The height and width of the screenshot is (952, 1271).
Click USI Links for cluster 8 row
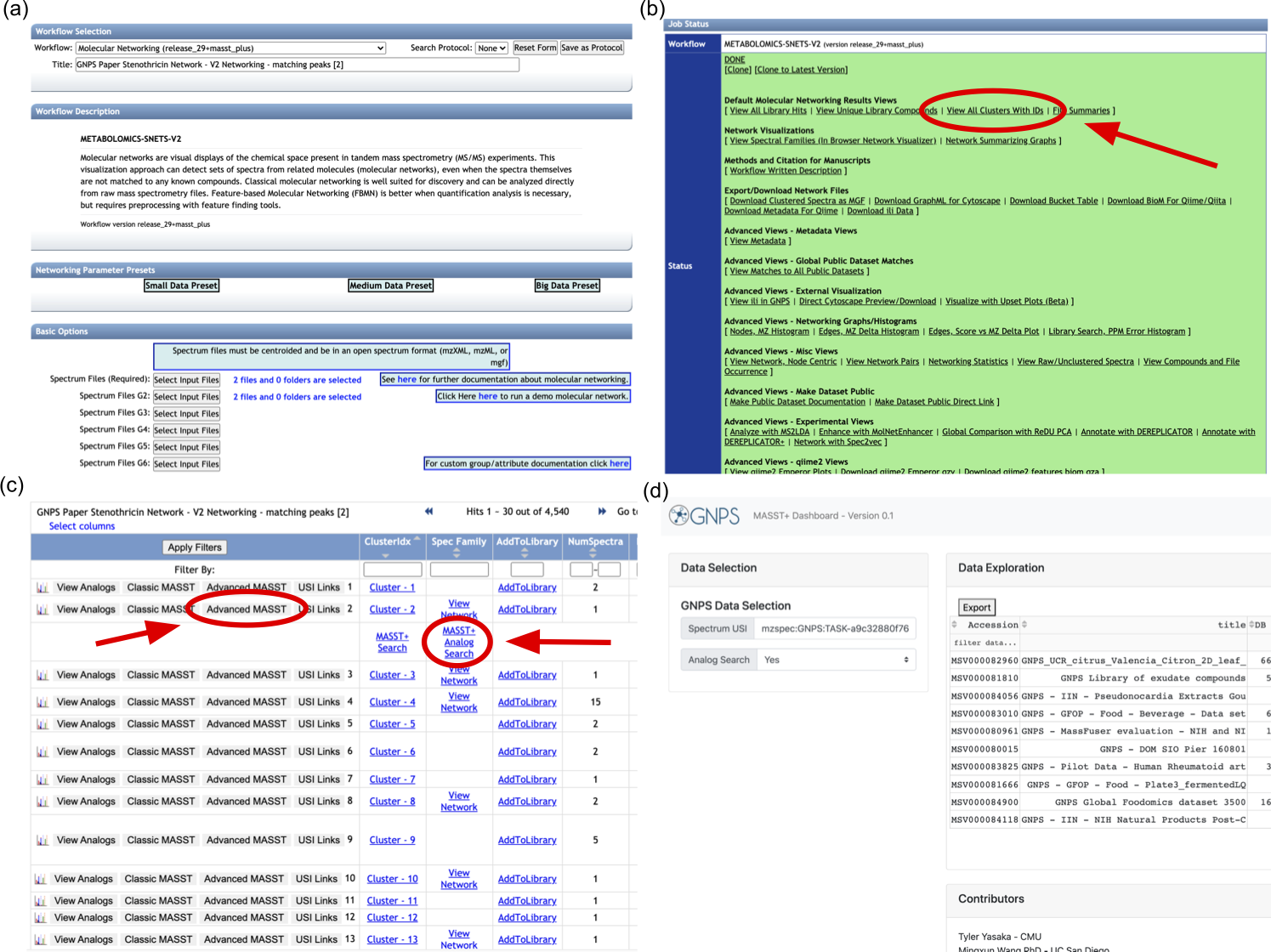(x=319, y=802)
